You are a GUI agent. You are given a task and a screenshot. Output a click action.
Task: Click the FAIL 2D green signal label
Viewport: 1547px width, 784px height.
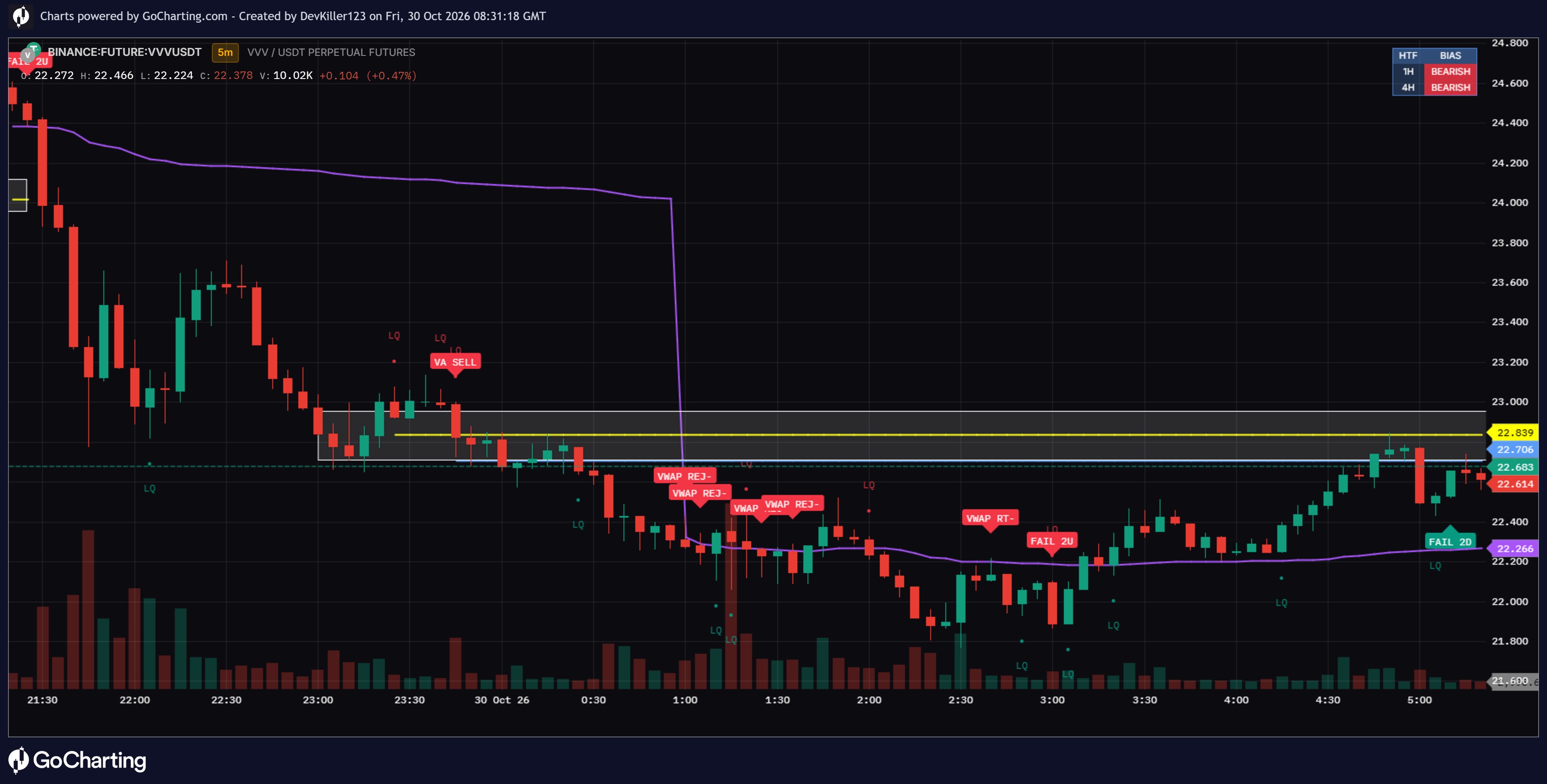point(1450,542)
